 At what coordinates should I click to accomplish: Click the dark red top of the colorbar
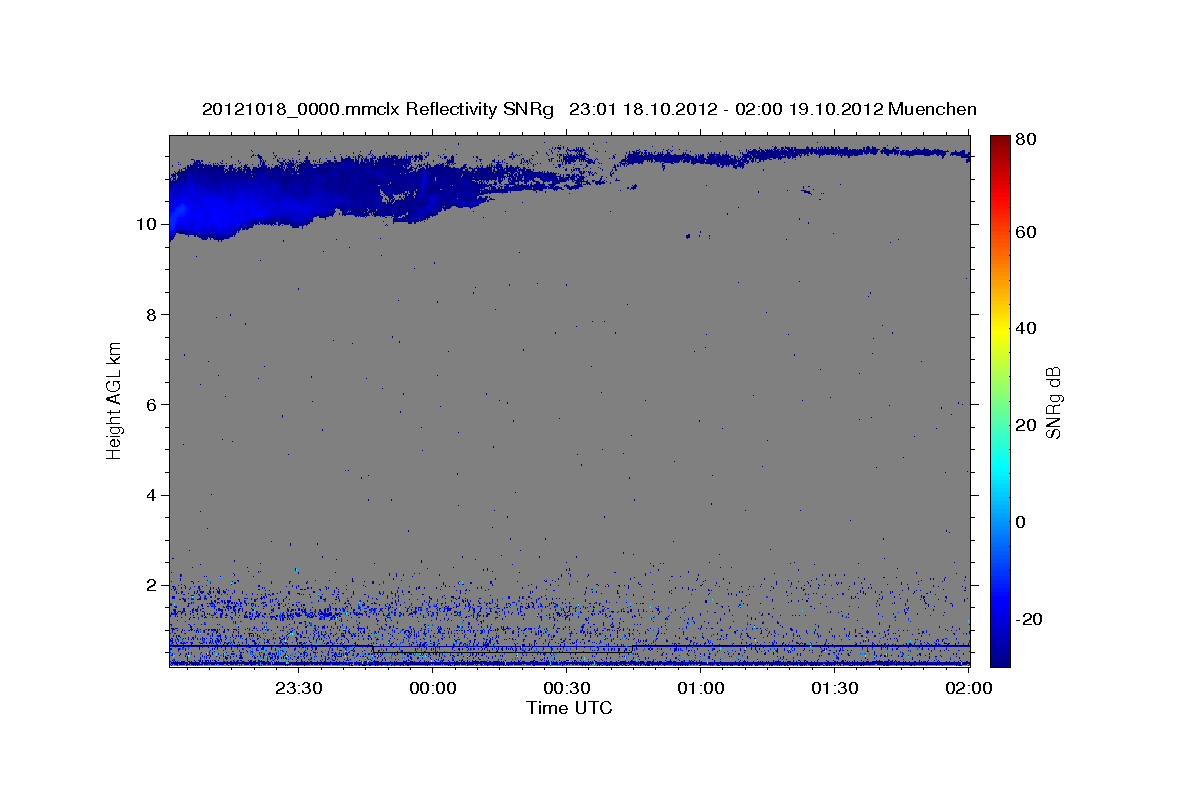[1000, 143]
